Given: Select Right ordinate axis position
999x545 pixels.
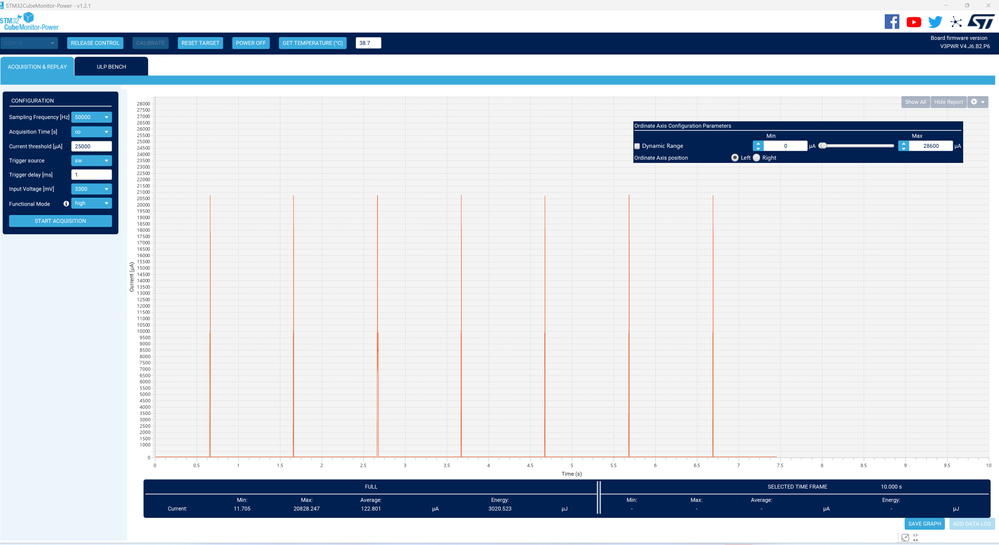Looking at the screenshot, I should tap(756, 157).
